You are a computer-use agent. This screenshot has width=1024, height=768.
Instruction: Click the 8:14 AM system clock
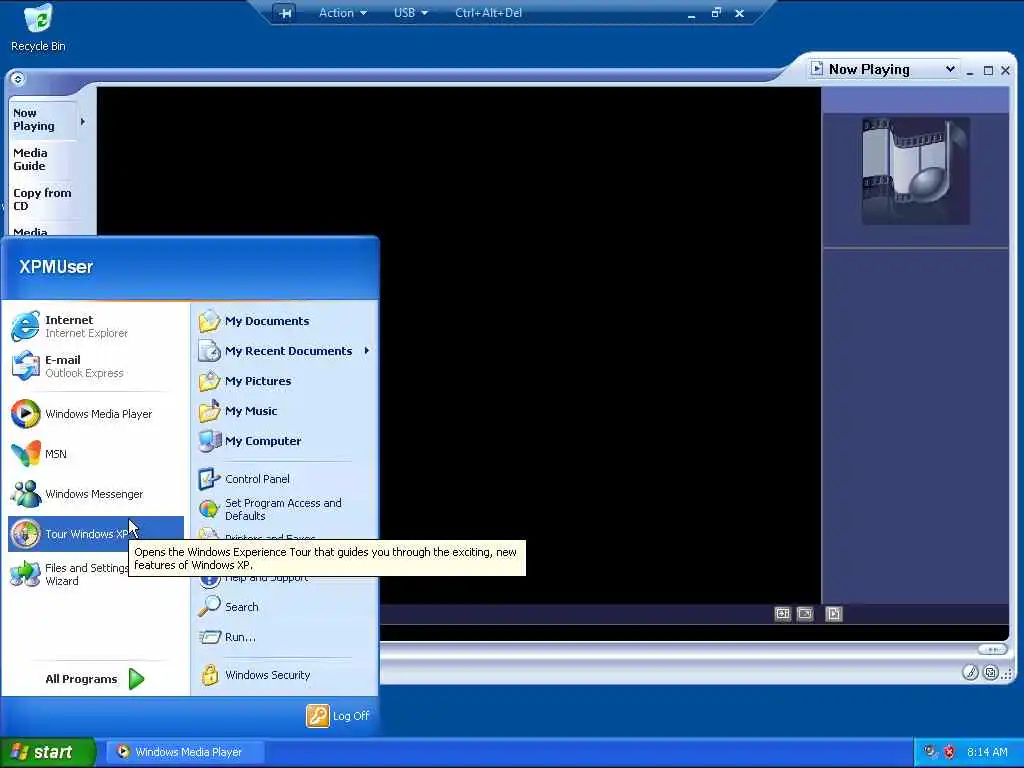pyautogui.click(x=987, y=752)
